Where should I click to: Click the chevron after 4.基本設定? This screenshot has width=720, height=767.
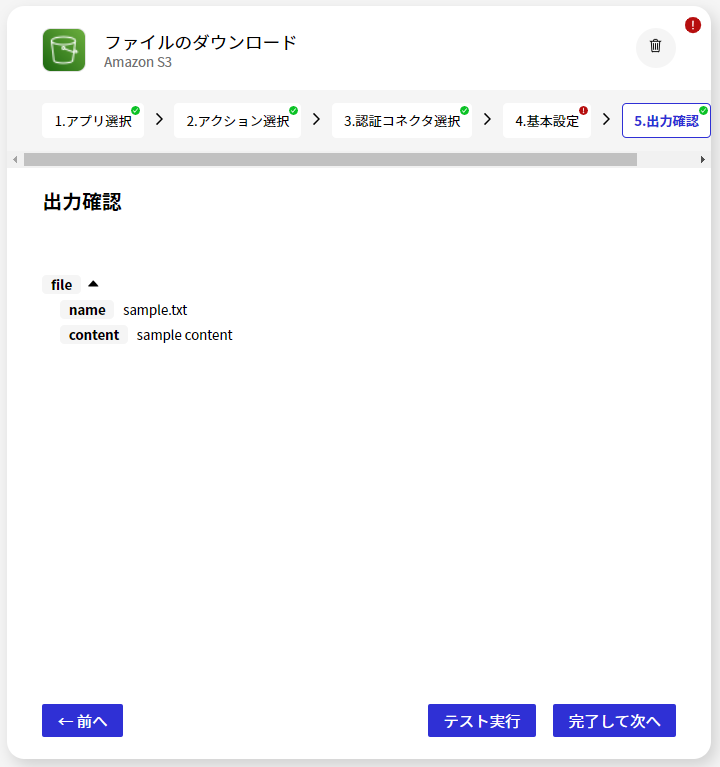tap(607, 119)
